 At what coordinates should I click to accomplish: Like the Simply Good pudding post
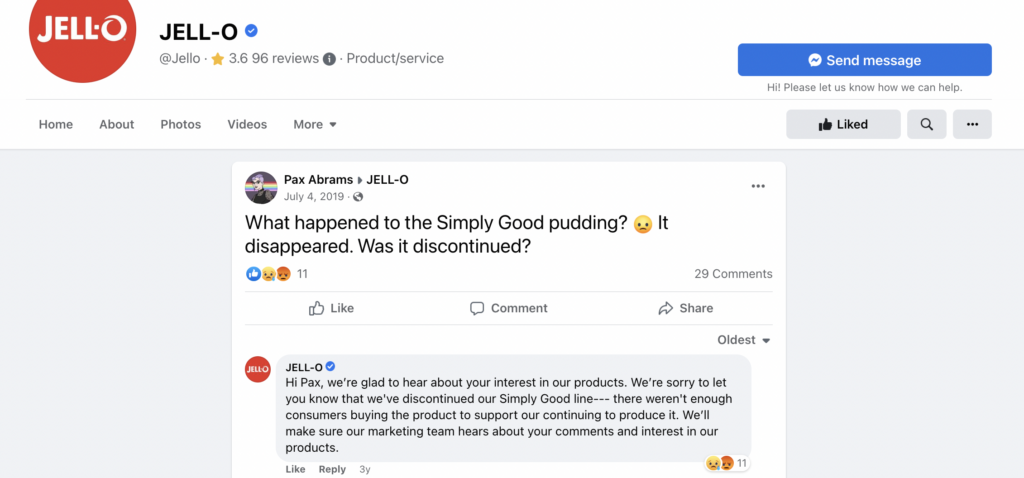(x=331, y=308)
